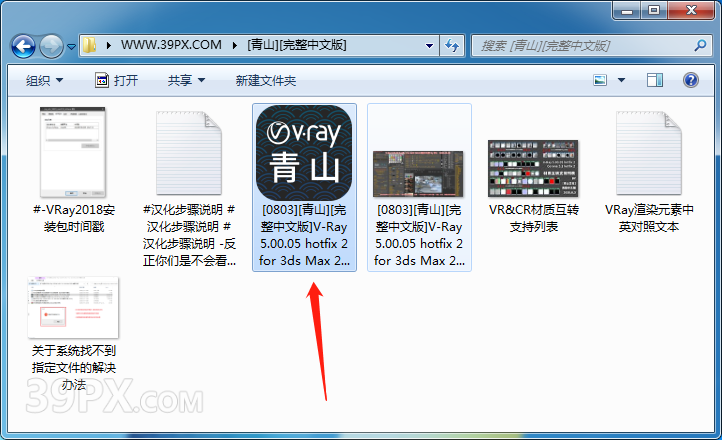Click the file name VRay渲染元素中英对照文本

tap(649, 218)
